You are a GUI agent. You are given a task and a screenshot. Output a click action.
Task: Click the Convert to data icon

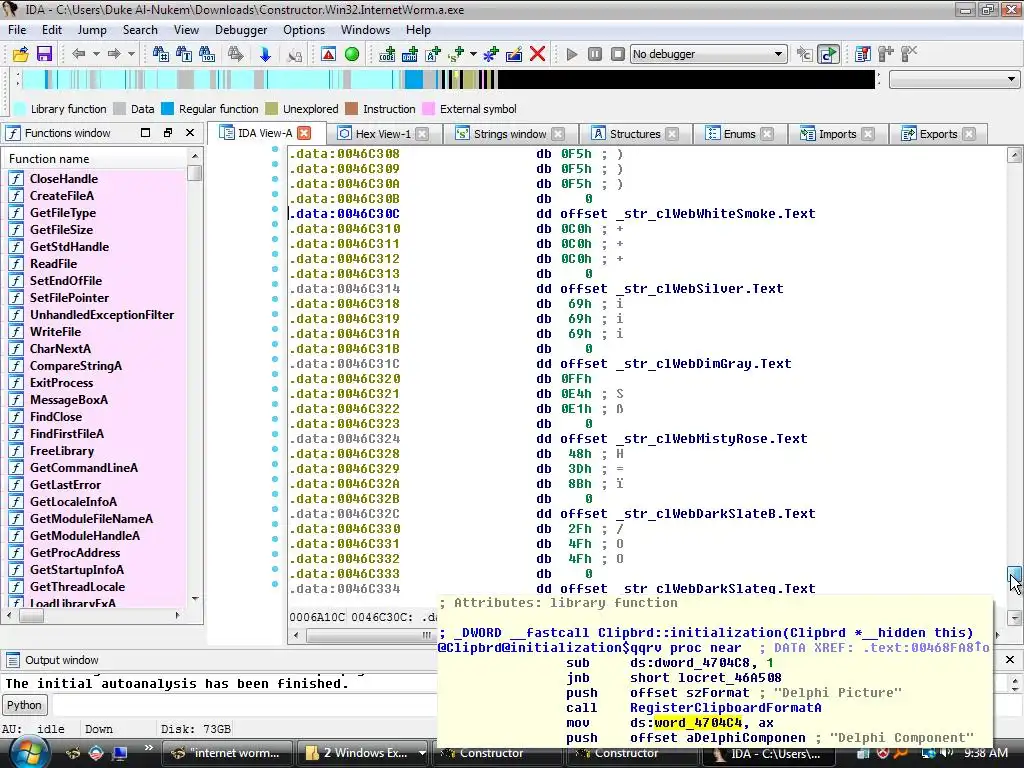click(x=410, y=54)
